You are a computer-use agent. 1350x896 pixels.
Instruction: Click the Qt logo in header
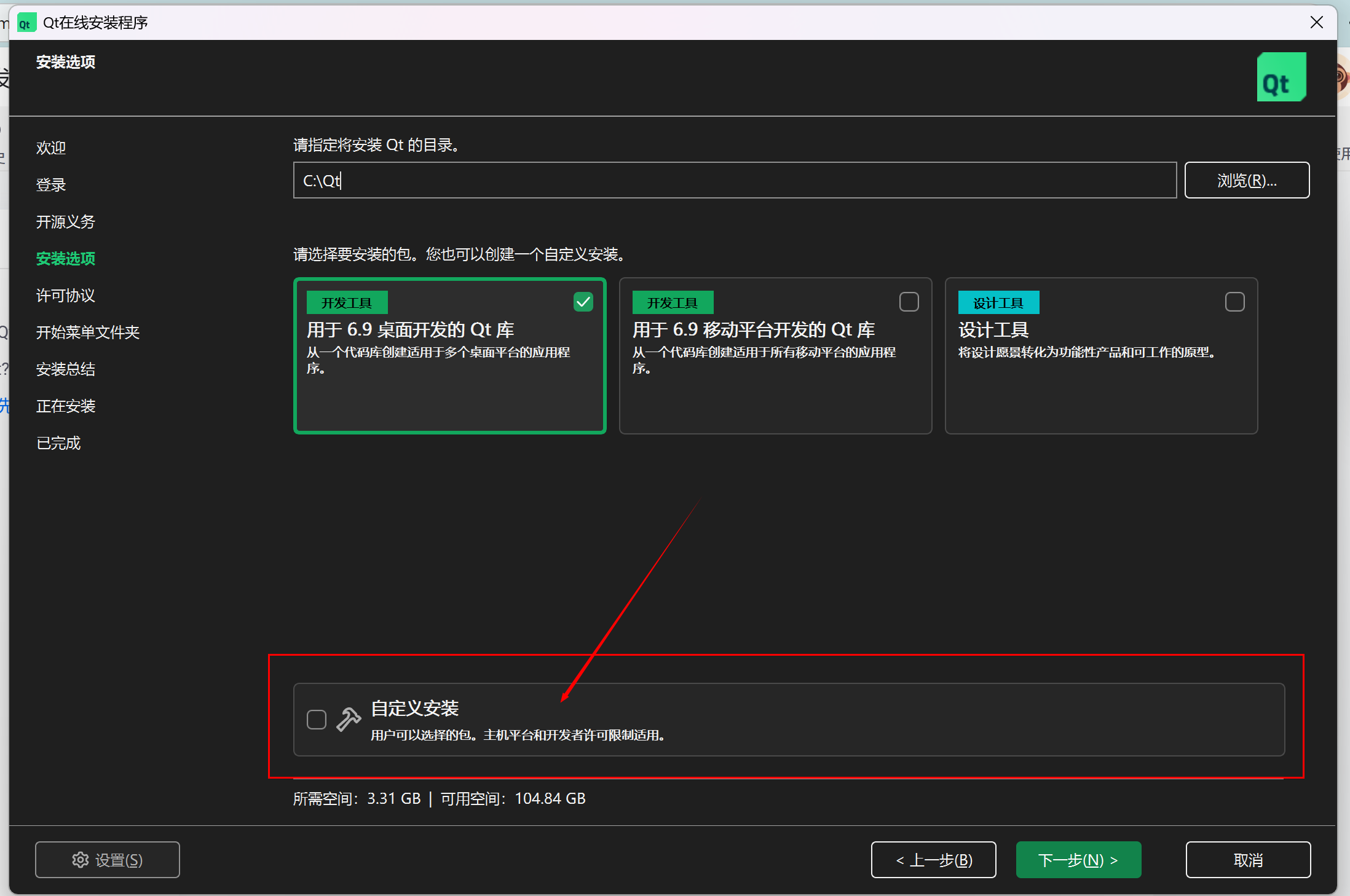click(1281, 77)
